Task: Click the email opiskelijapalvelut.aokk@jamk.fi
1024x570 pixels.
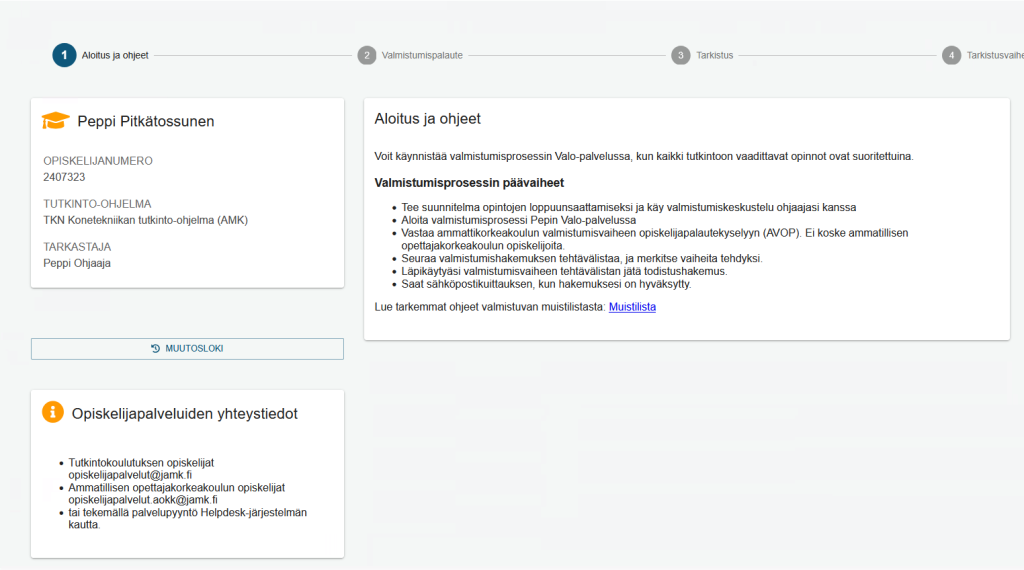Action: (x=143, y=499)
